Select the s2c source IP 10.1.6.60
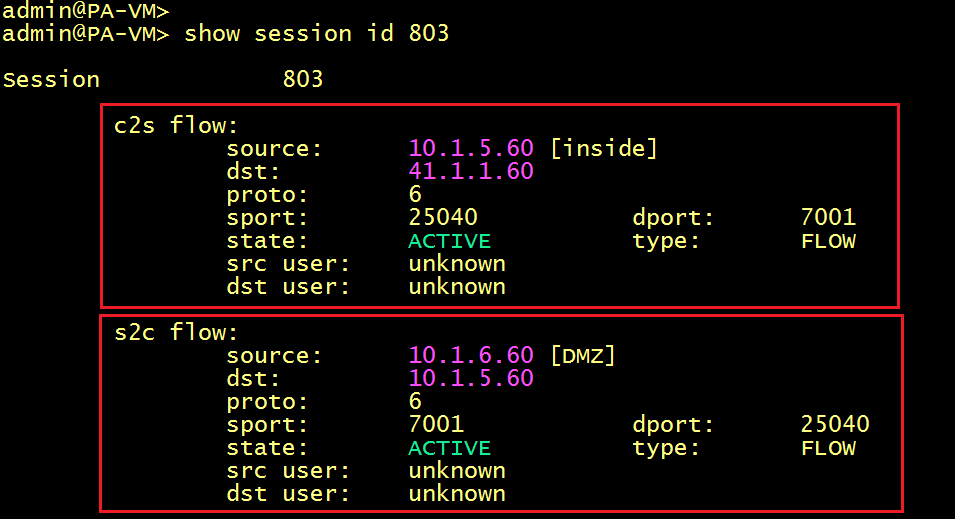 coord(471,355)
